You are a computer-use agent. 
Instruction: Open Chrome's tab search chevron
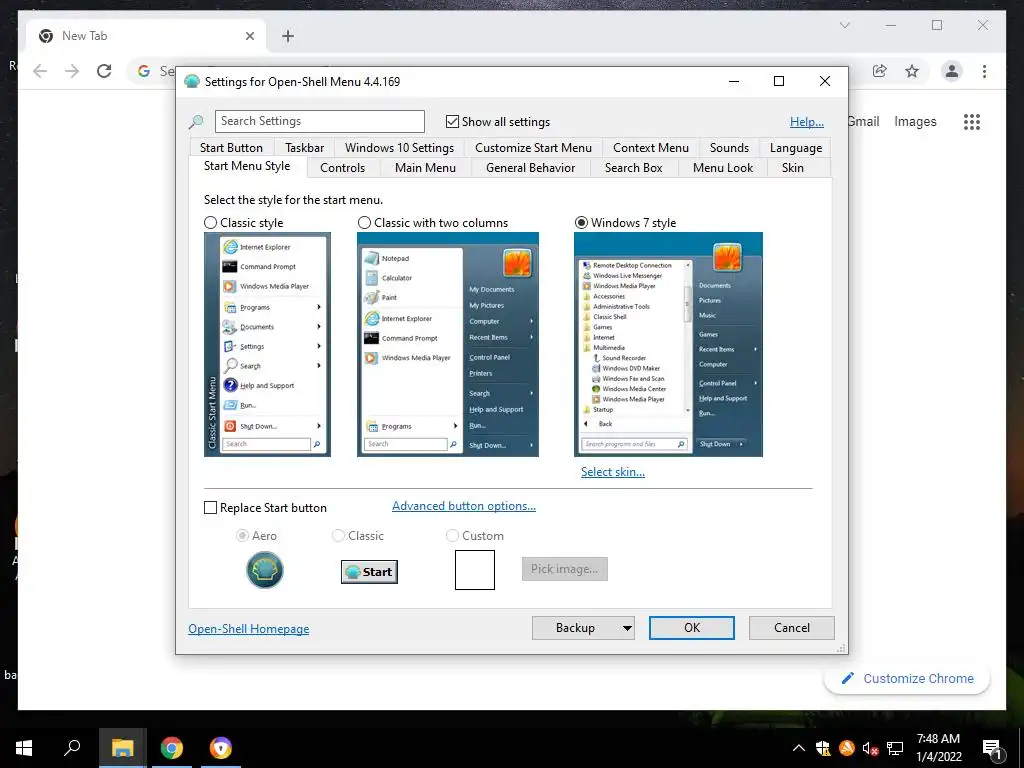[844, 25]
